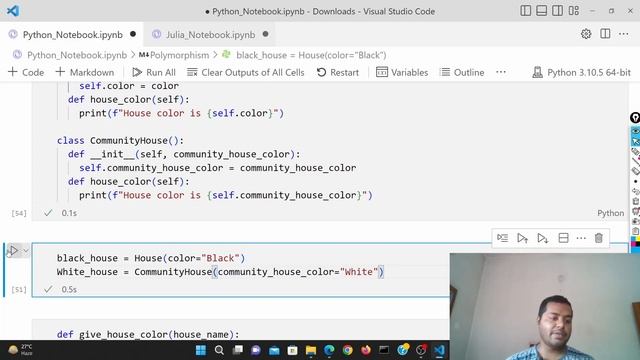Image resolution: width=640 pixels, height=360 pixels.
Task: Select cursor pointer tool on annotation toolbar
Action: click(636, 142)
